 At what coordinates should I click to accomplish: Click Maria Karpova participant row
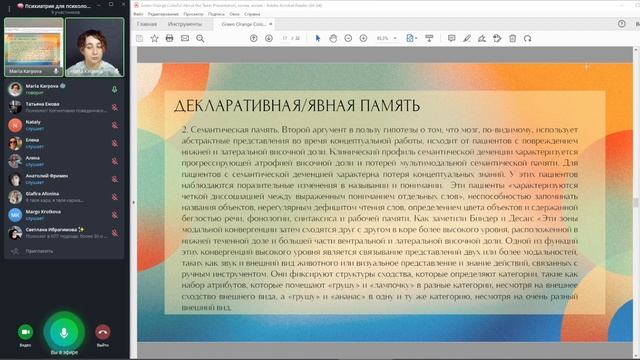coord(64,89)
